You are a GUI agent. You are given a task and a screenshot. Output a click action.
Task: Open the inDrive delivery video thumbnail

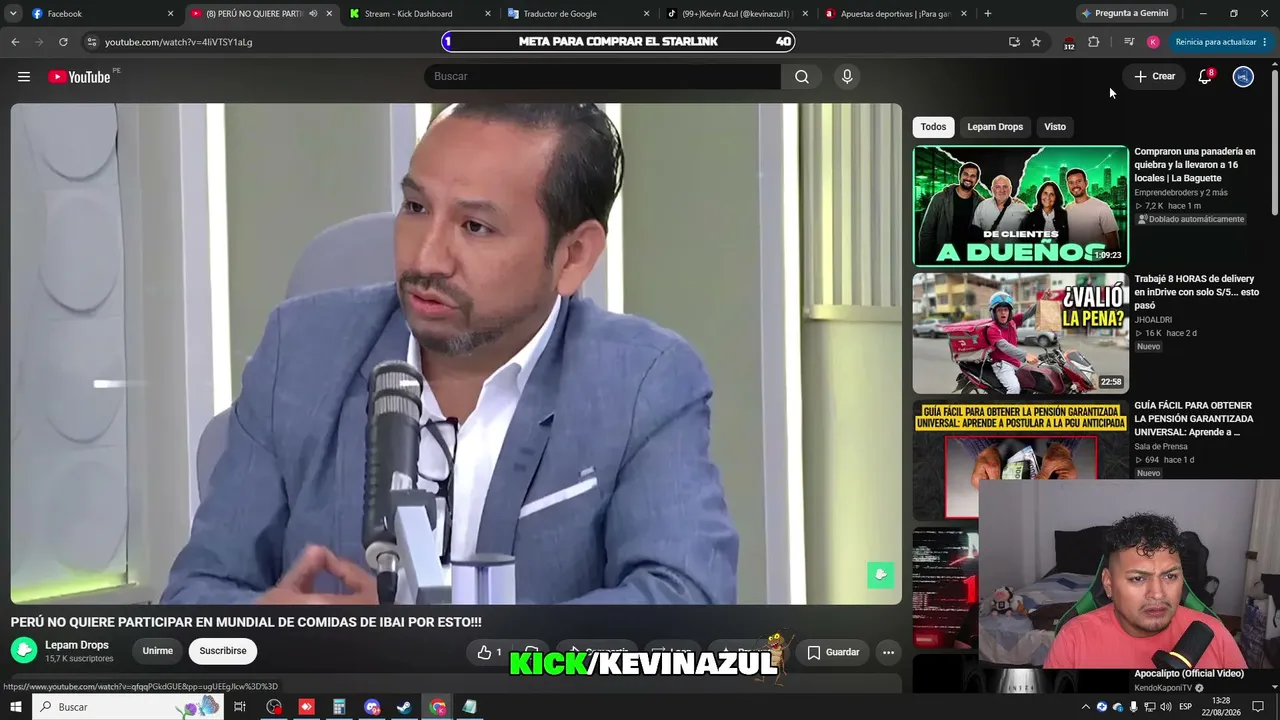(x=1020, y=334)
